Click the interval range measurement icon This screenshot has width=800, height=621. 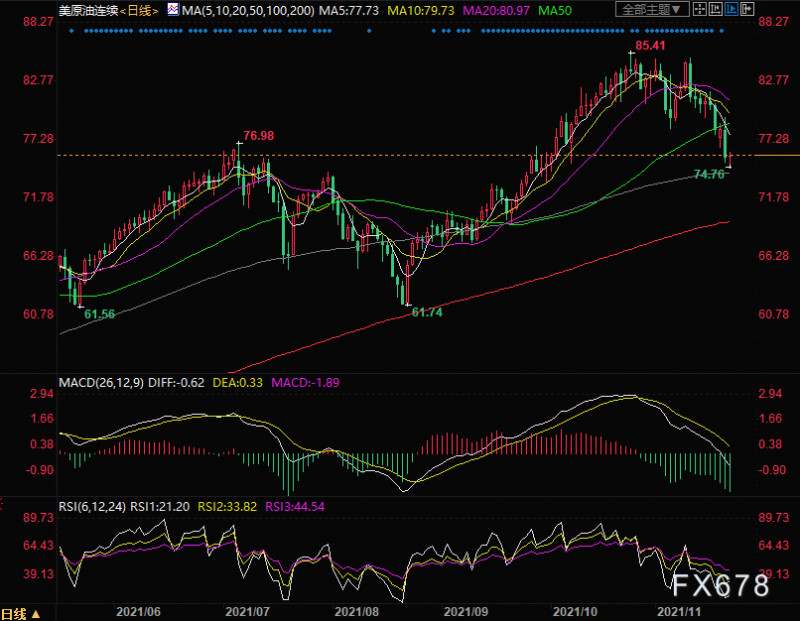click(x=715, y=9)
